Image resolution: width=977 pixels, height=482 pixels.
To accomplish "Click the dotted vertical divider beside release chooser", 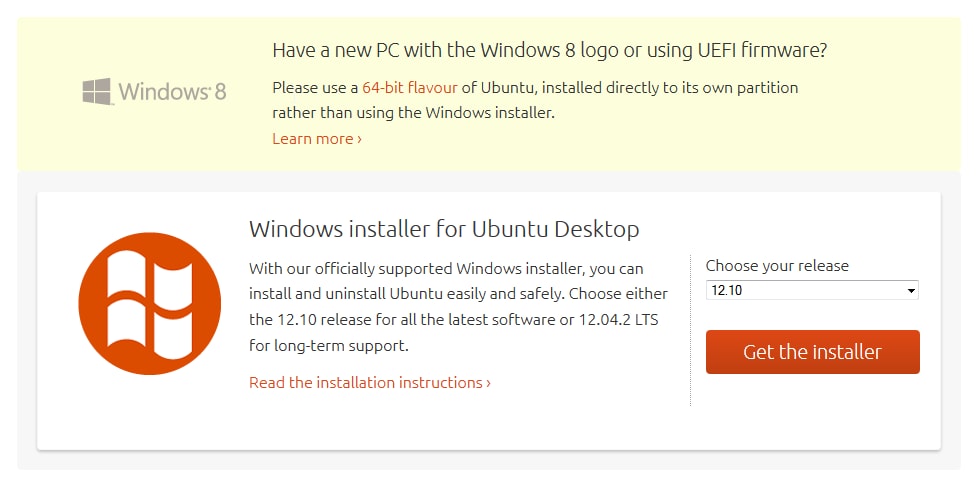I will 690,330.
